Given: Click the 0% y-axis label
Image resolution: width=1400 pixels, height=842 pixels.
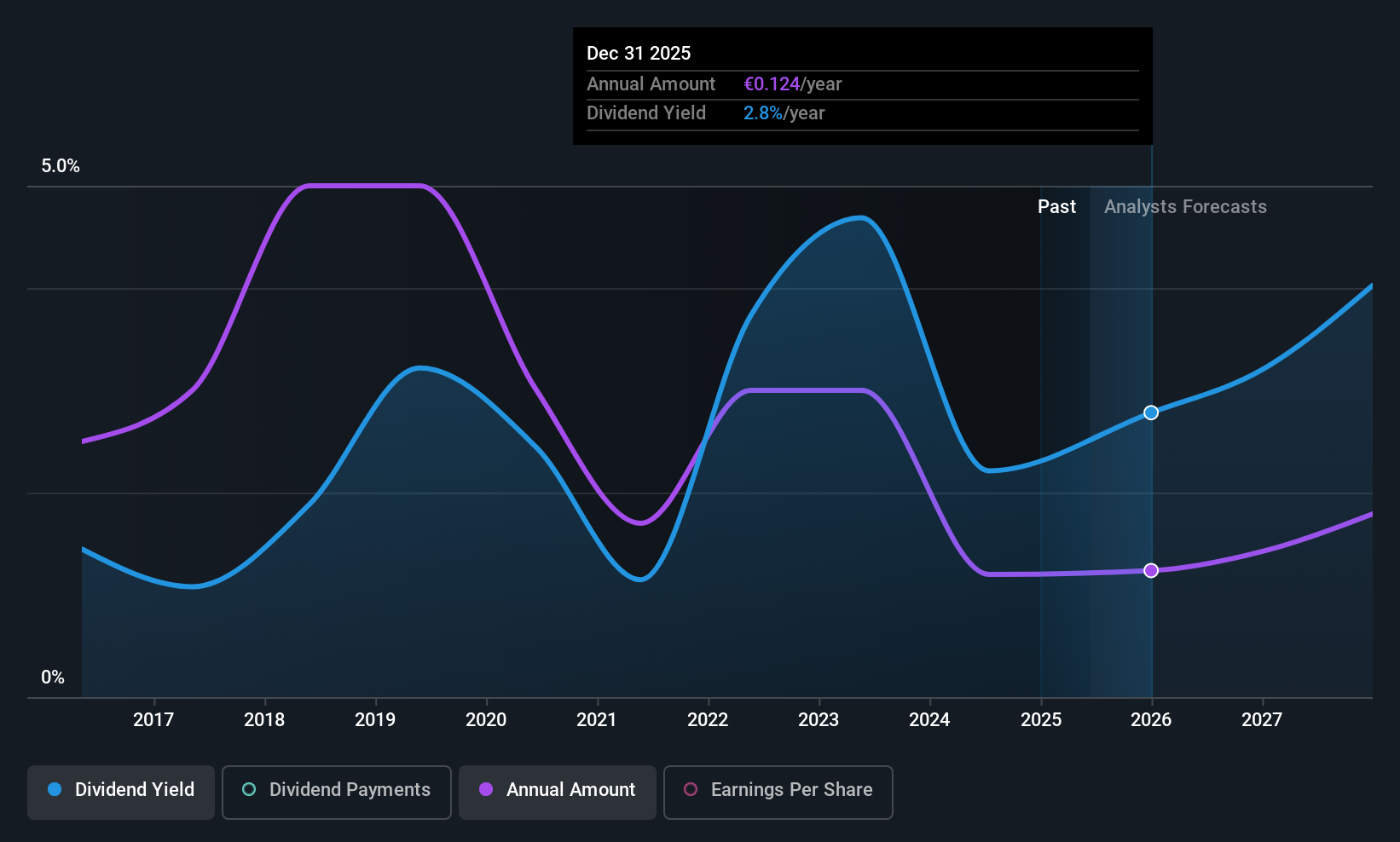Looking at the screenshot, I should coord(53,678).
